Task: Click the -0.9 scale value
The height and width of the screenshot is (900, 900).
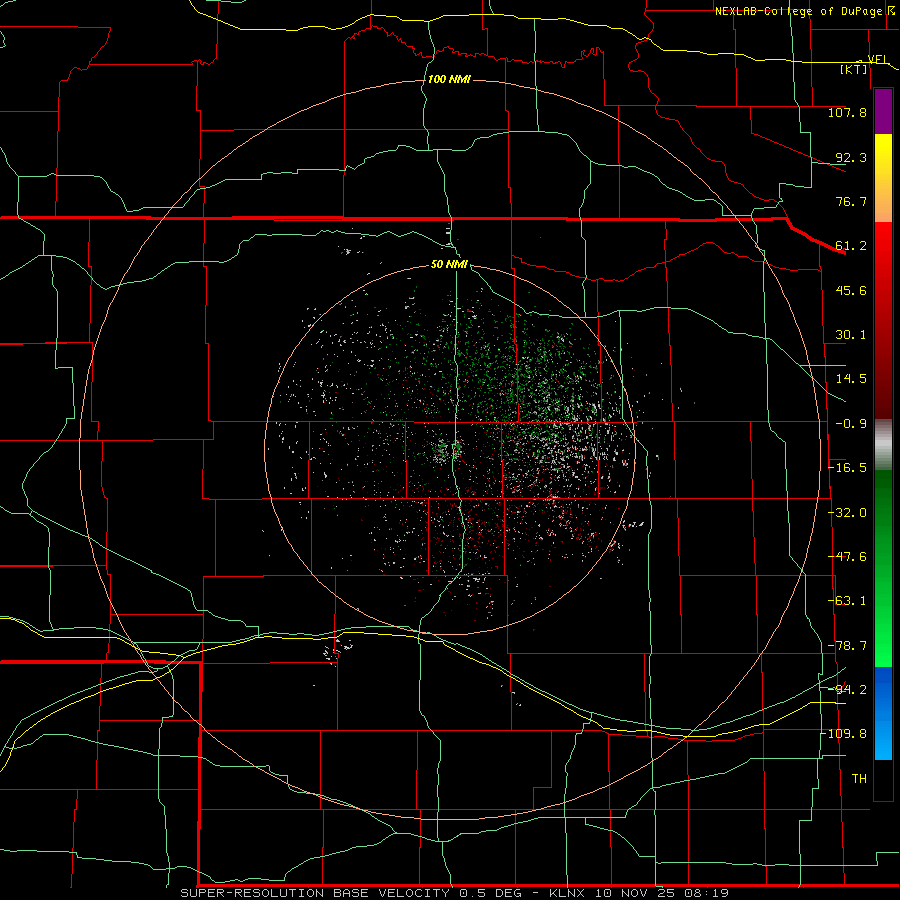Action: [851, 424]
